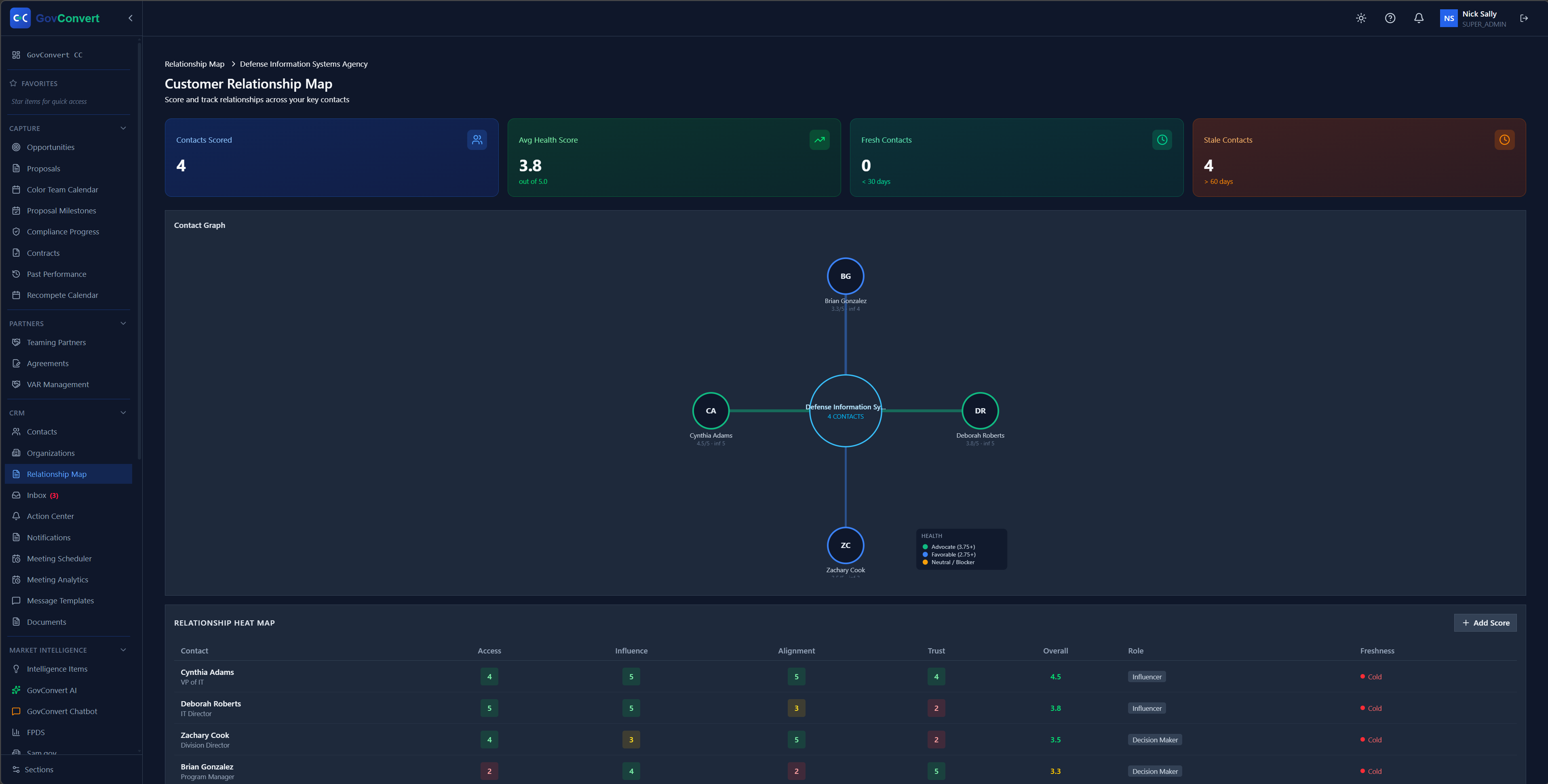Click the Recompete Calendar icon
The image size is (1548, 784).
[16, 295]
